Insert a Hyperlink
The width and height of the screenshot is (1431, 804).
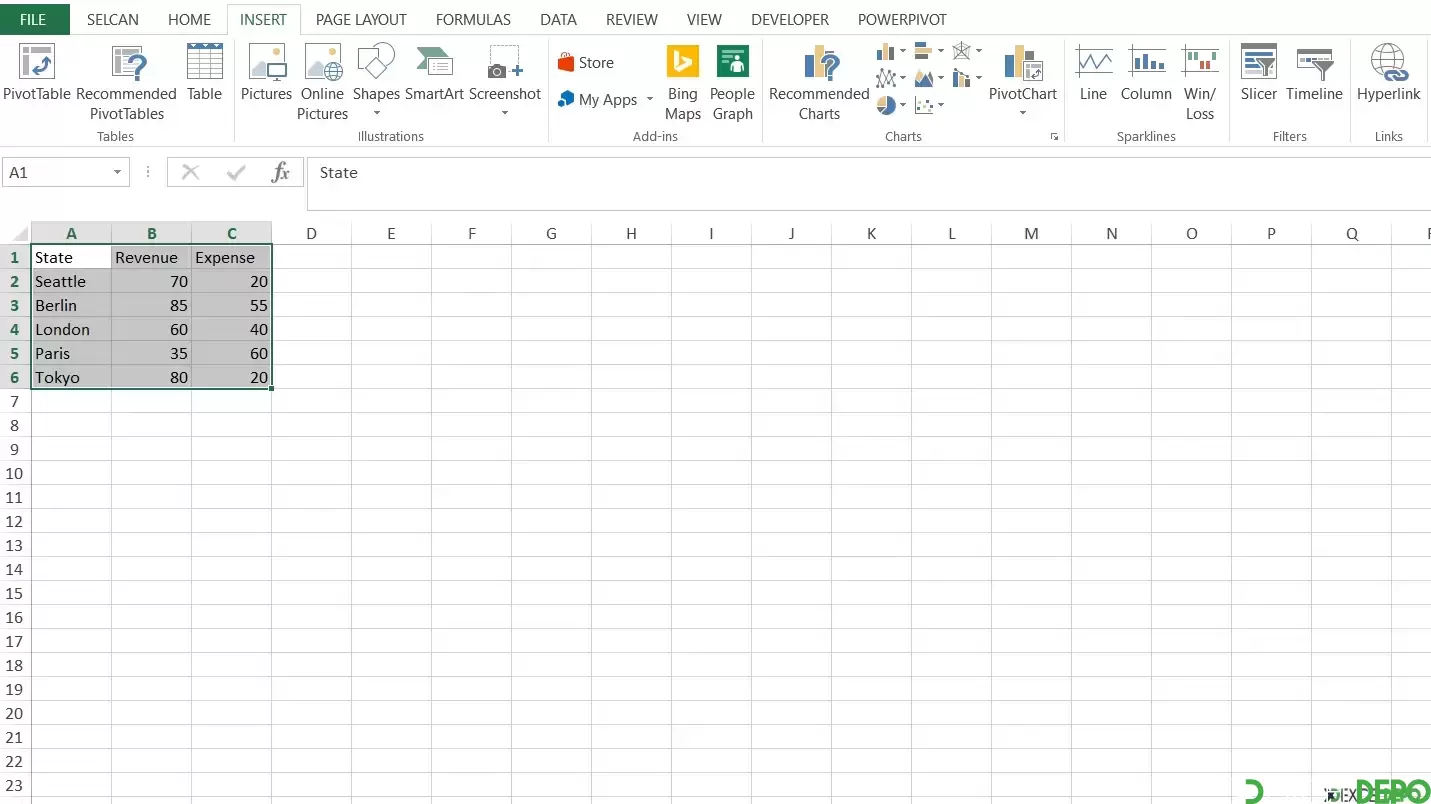pos(1388,73)
